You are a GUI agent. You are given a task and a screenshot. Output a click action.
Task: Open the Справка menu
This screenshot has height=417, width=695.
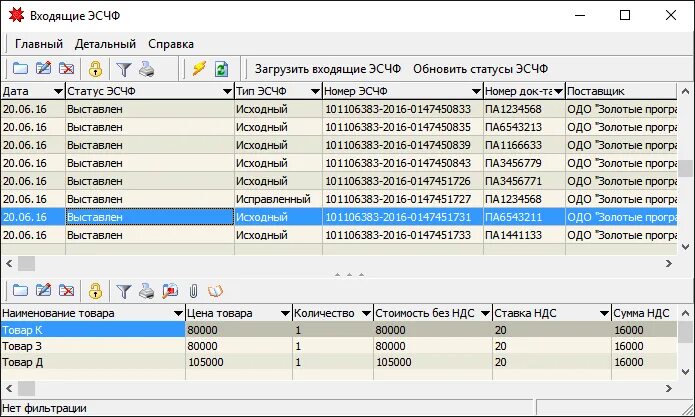click(171, 44)
